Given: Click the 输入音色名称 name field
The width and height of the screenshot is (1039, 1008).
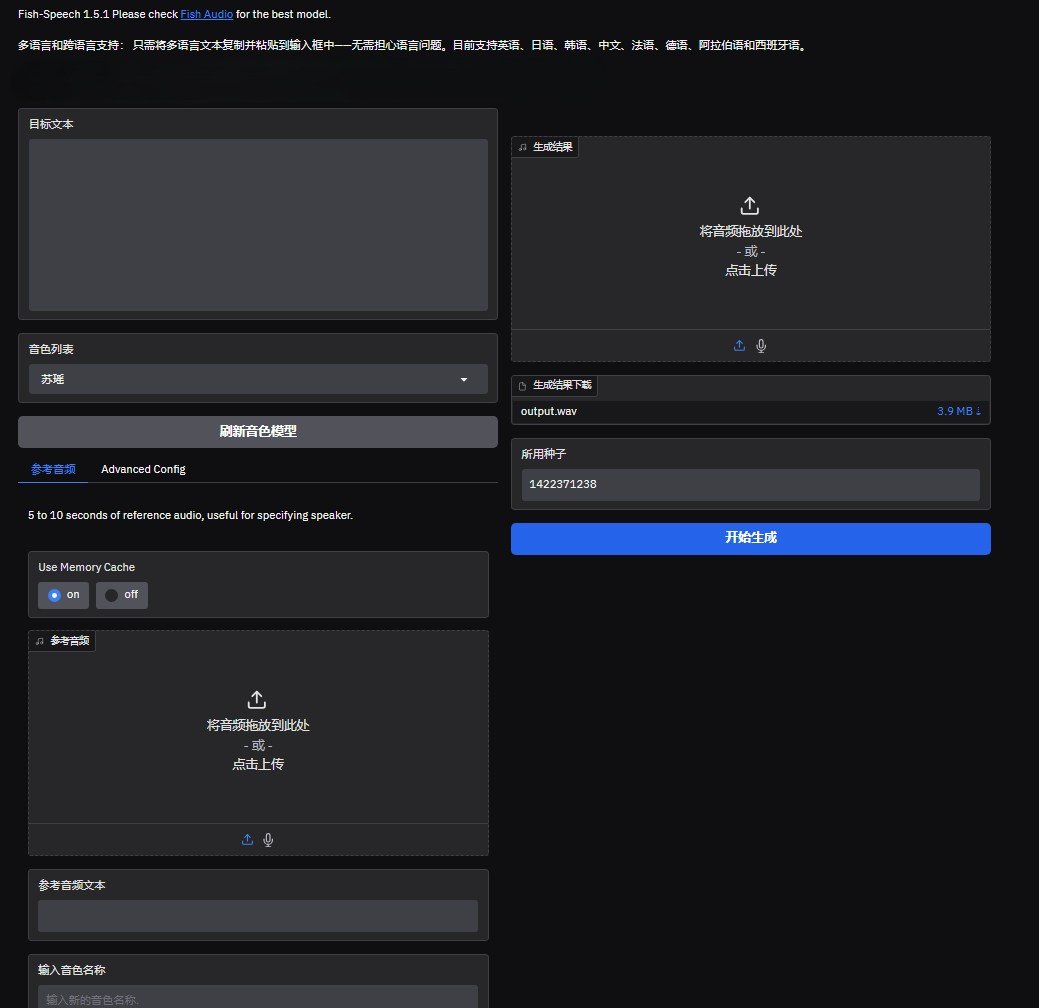Looking at the screenshot, I should coord(257,998).
